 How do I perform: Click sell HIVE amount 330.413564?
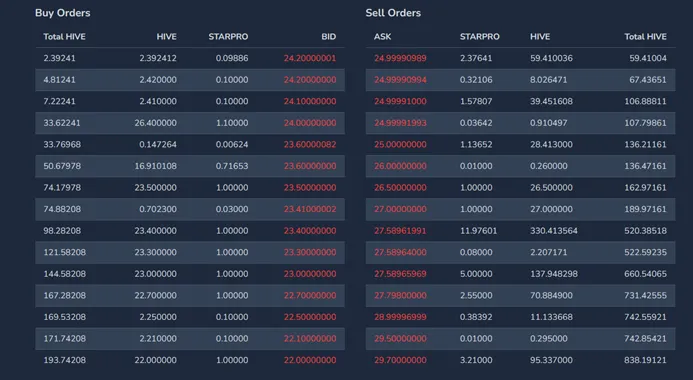pyautogui.click(x=554, y=231)
